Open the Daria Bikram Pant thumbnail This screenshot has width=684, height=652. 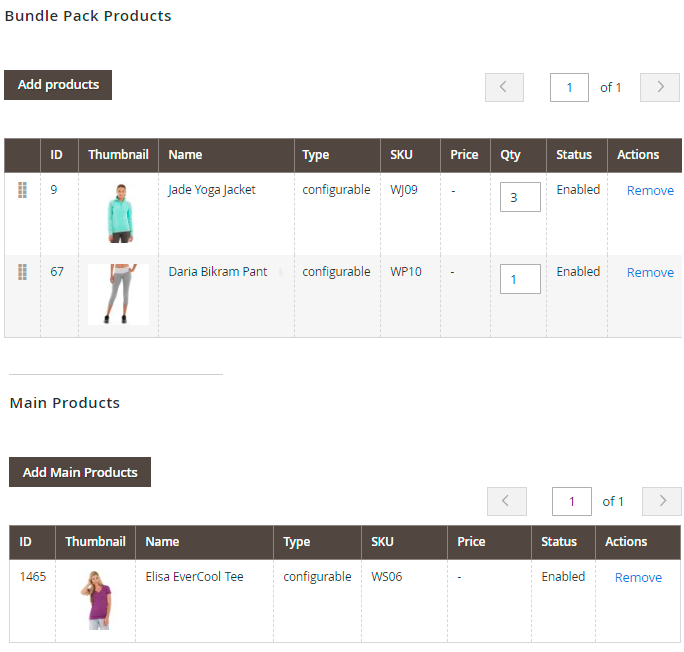point(118,294)
